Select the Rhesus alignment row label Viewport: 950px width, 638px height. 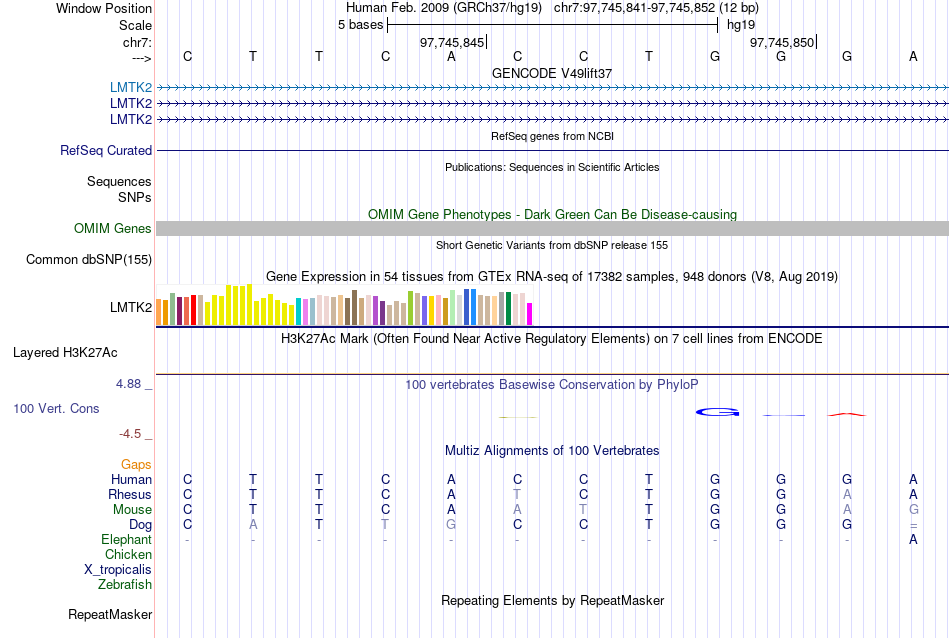pos(130,494)
